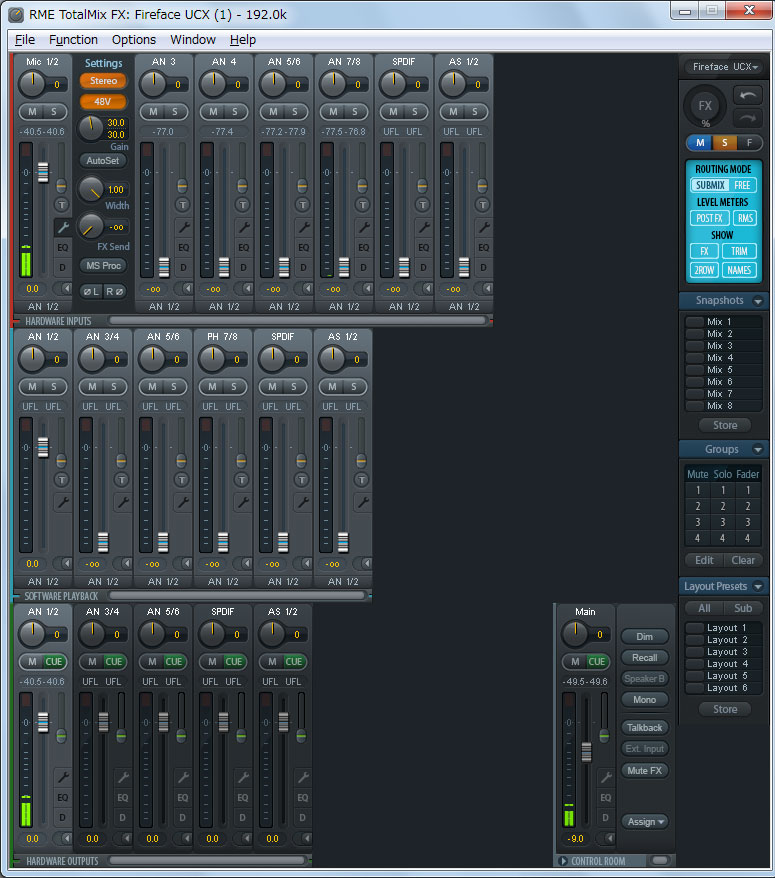Open the Function menu
The width and height of the screenshot is (775, 878).
coord(73,40)
